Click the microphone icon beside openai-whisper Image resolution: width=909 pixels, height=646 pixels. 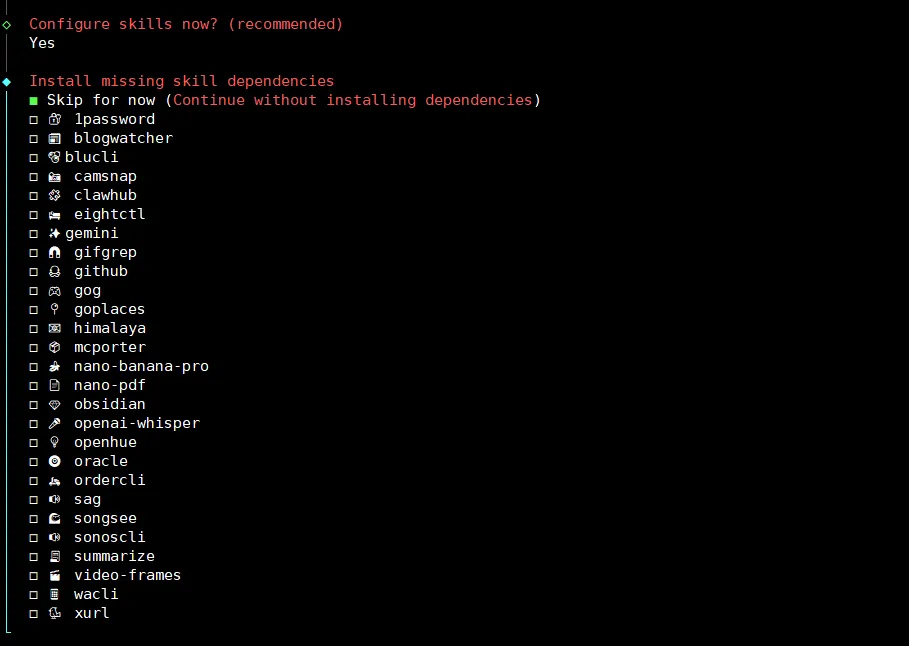55,423
